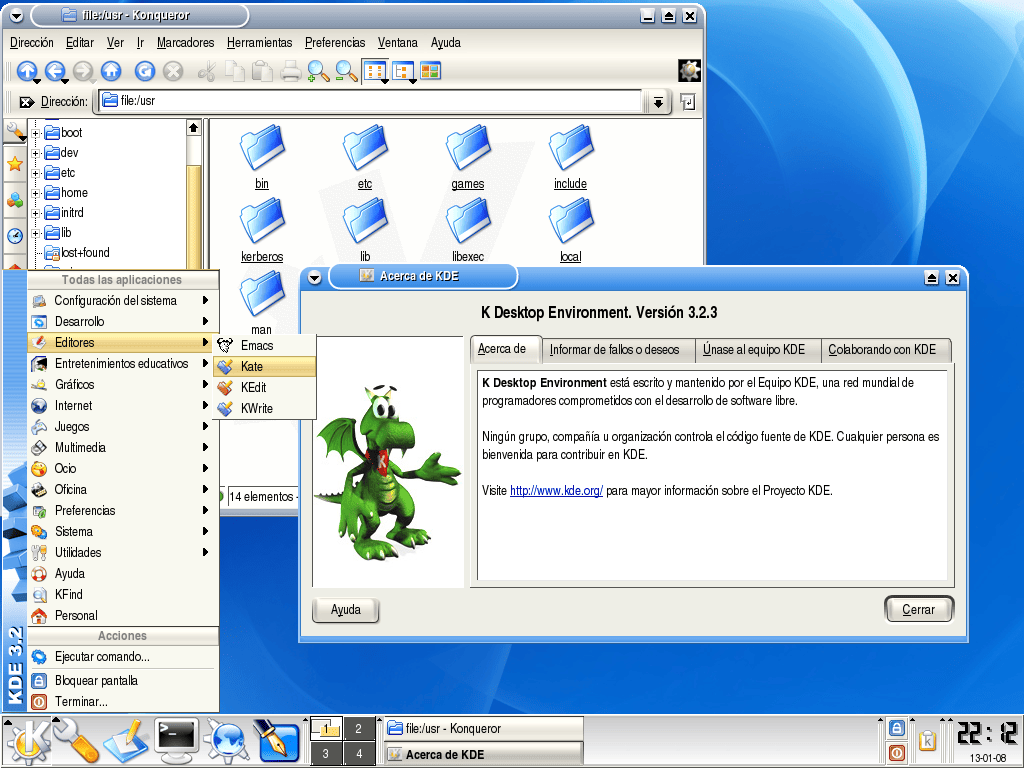This screenshot has width=1024, height=768.
Task: Navigate up to the parent folder
Action: click(26, 71)
